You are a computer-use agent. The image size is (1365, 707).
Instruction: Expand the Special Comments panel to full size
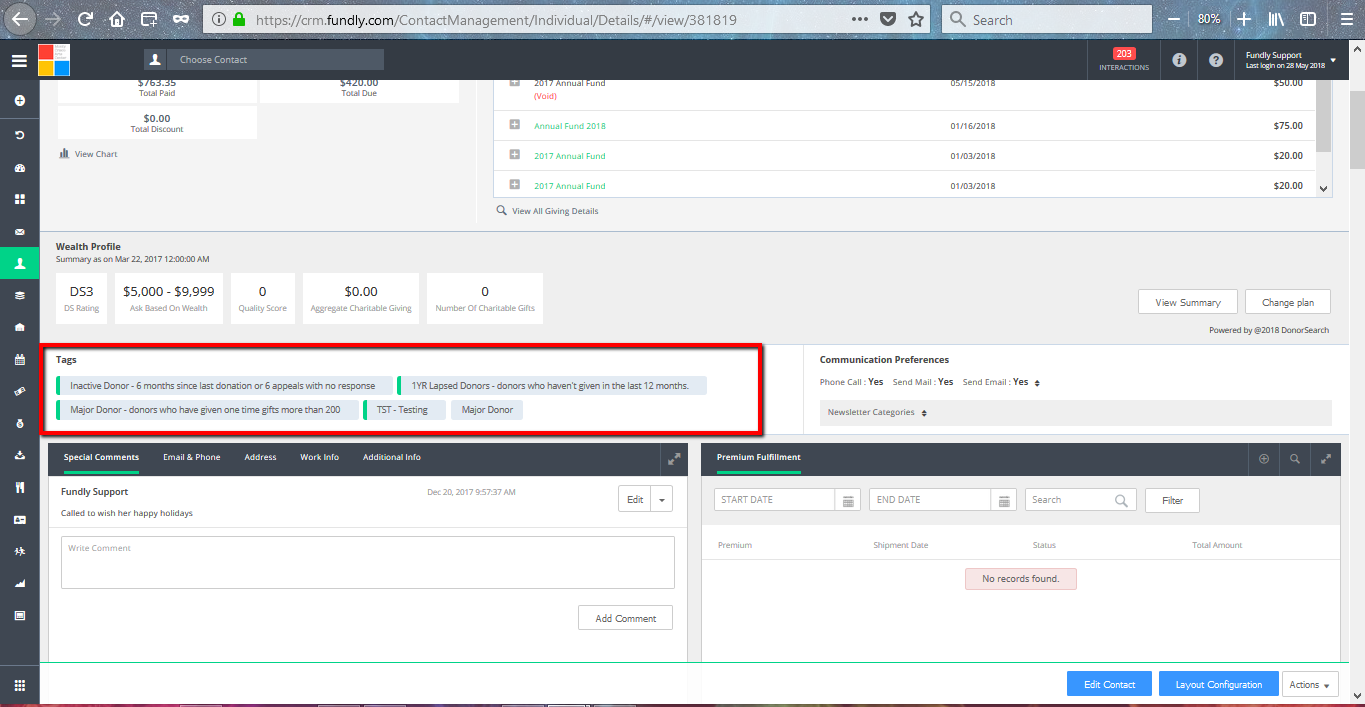(674, 459)
